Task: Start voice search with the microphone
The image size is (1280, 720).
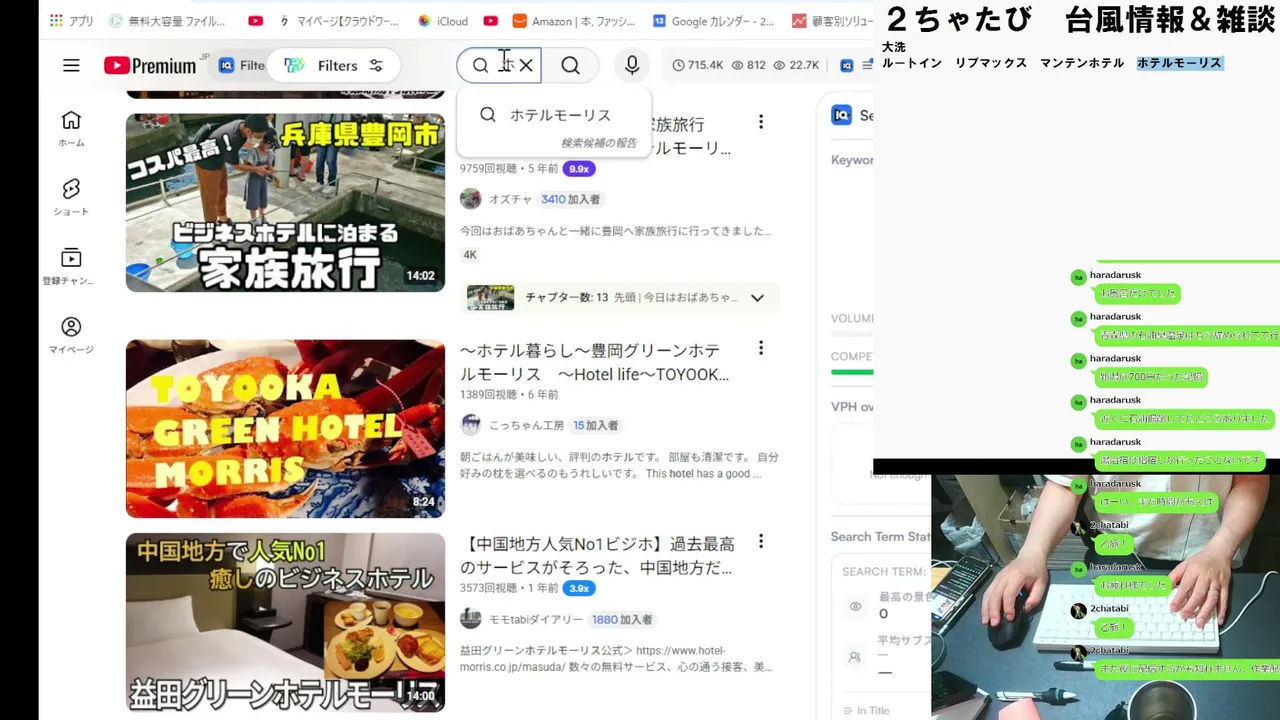Action: click(x=632, y=65)
